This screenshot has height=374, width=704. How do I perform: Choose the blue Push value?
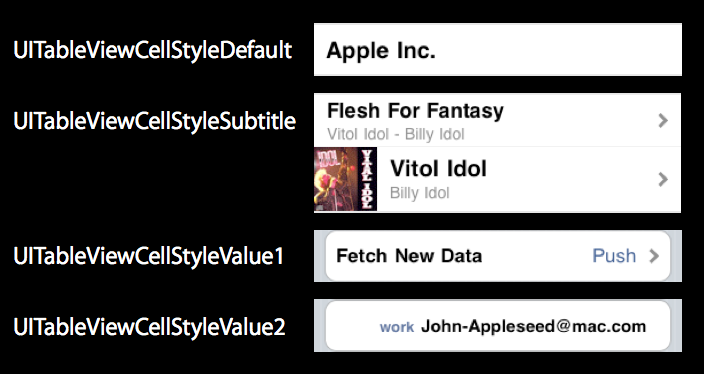click(614, 256)
